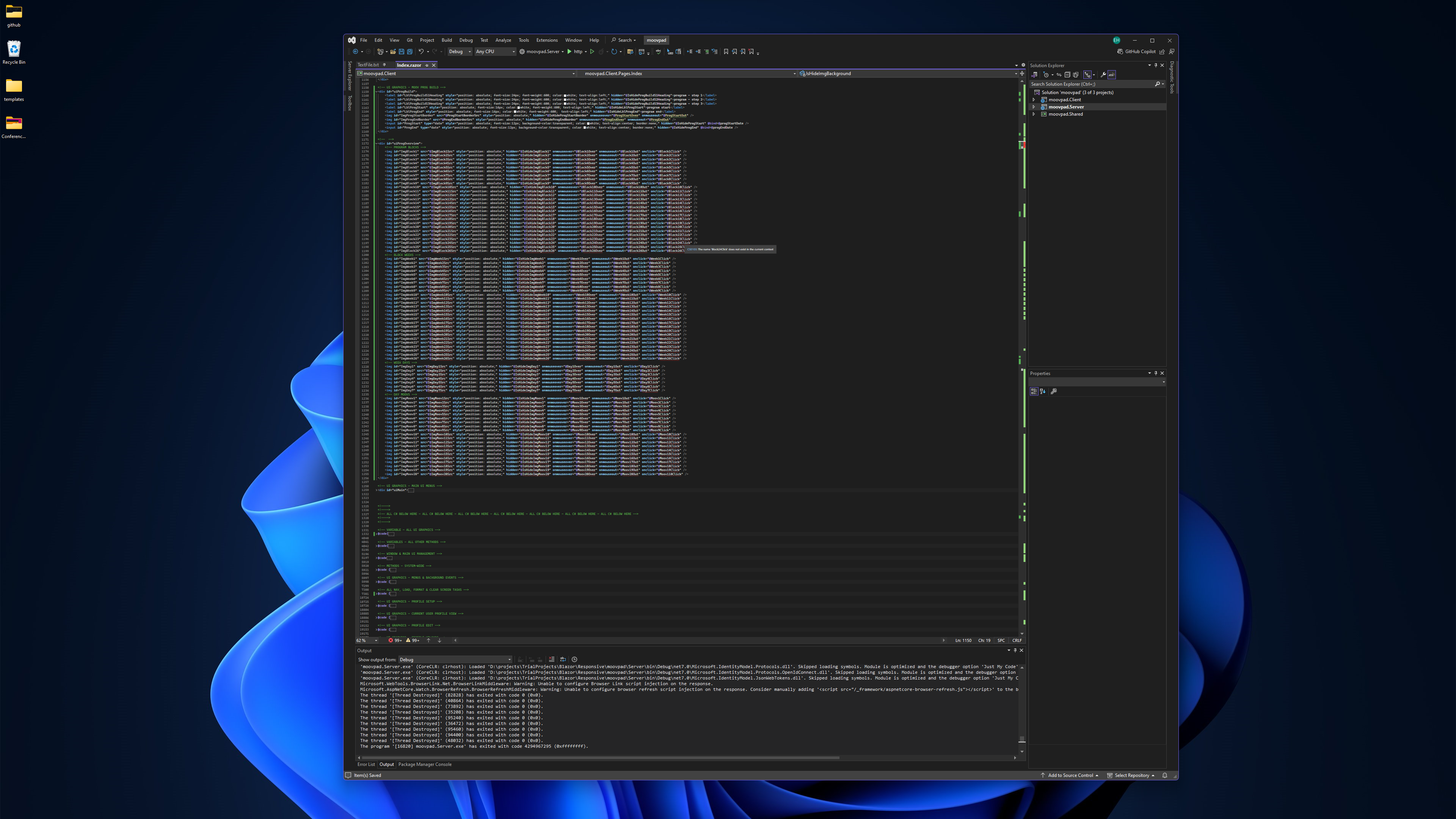Viewport: 1456px width, 819px height.
Task: Toggle Preview Selected Items in Solution Explorer
Action: coord(1112,75)
